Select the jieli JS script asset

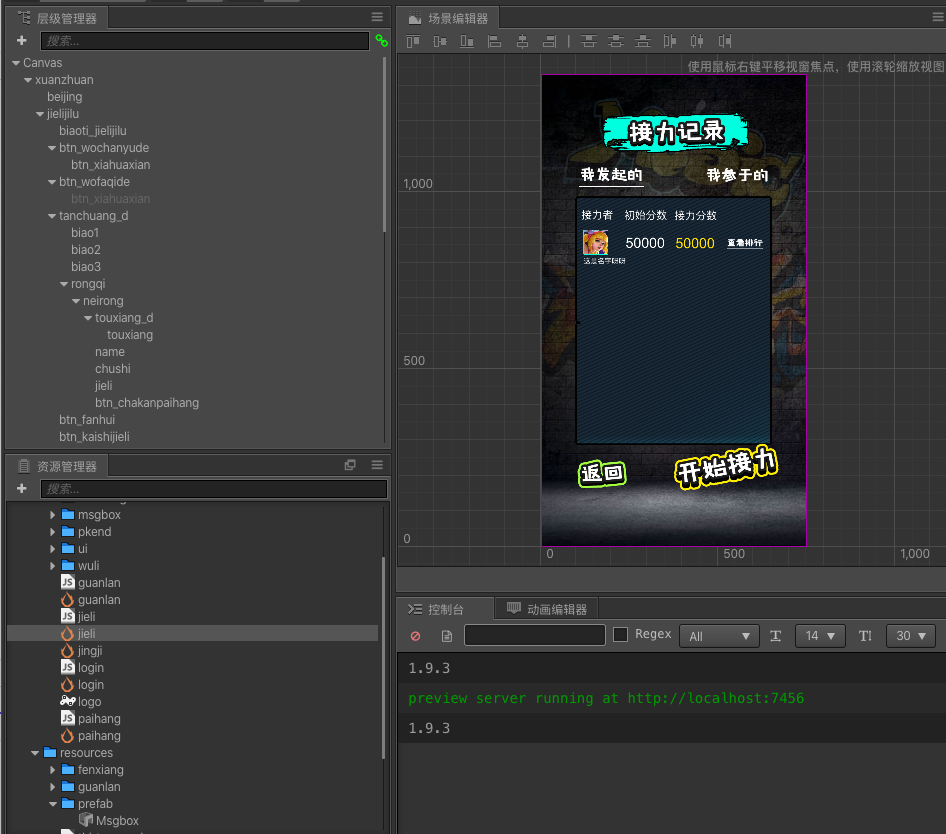pos(78,617)
